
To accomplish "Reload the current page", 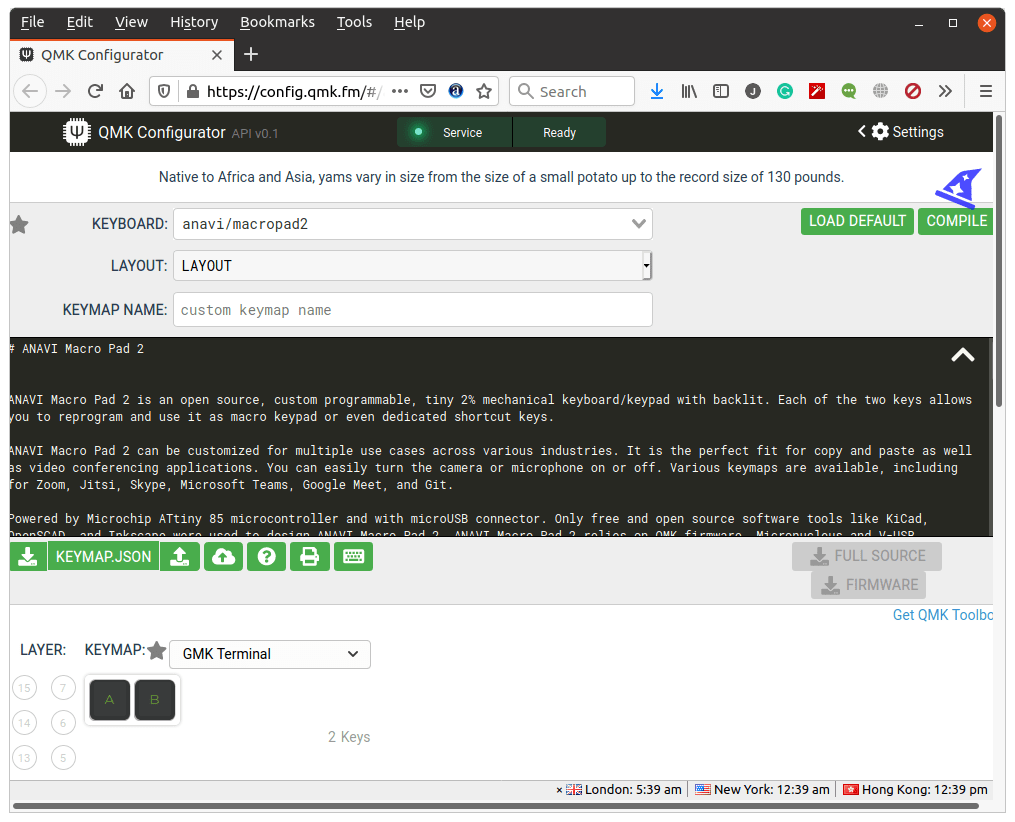I will click(95, 91).
